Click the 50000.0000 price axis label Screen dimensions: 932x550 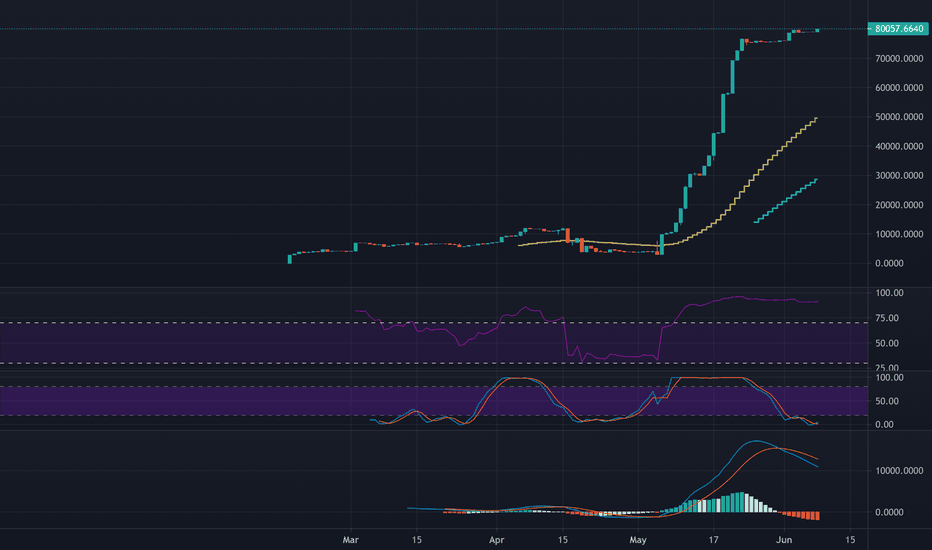pyautogui.click(x=899, y=117)
